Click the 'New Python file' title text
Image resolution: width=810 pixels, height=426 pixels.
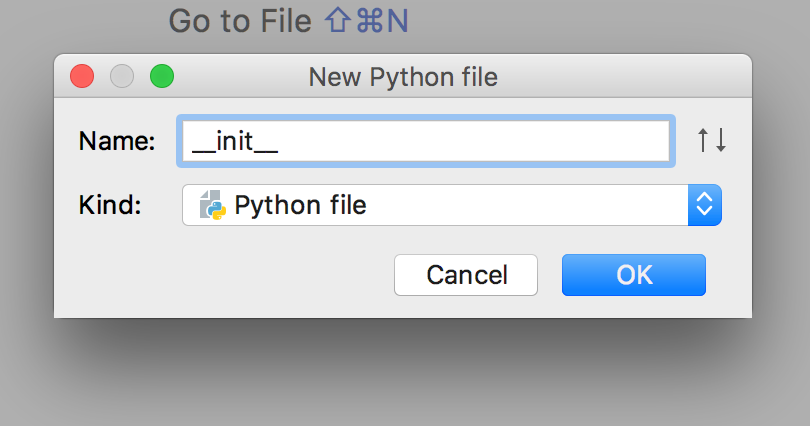tap(403, 77)
